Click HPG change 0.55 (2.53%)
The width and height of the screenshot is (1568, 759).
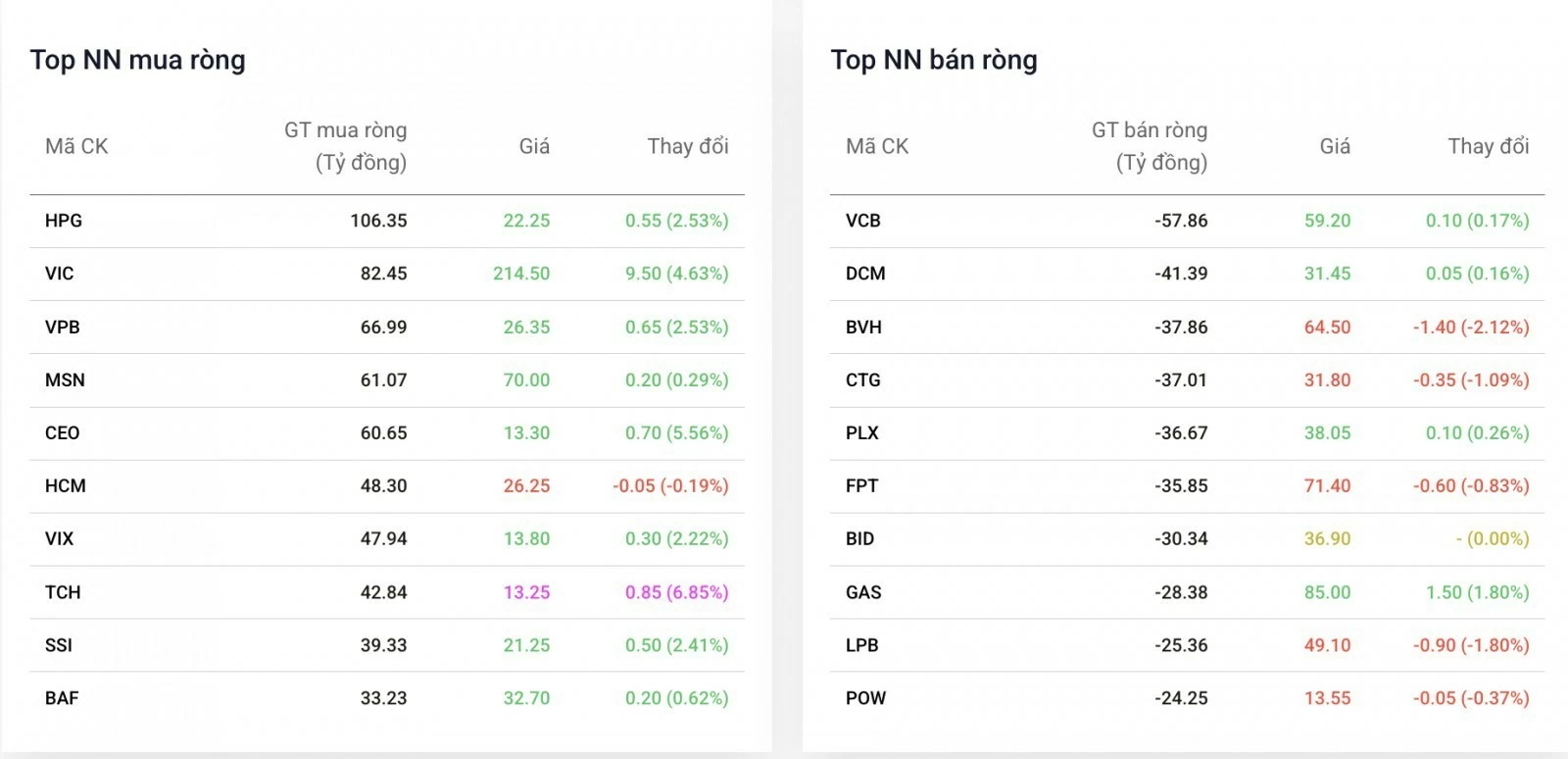point(677,221)
